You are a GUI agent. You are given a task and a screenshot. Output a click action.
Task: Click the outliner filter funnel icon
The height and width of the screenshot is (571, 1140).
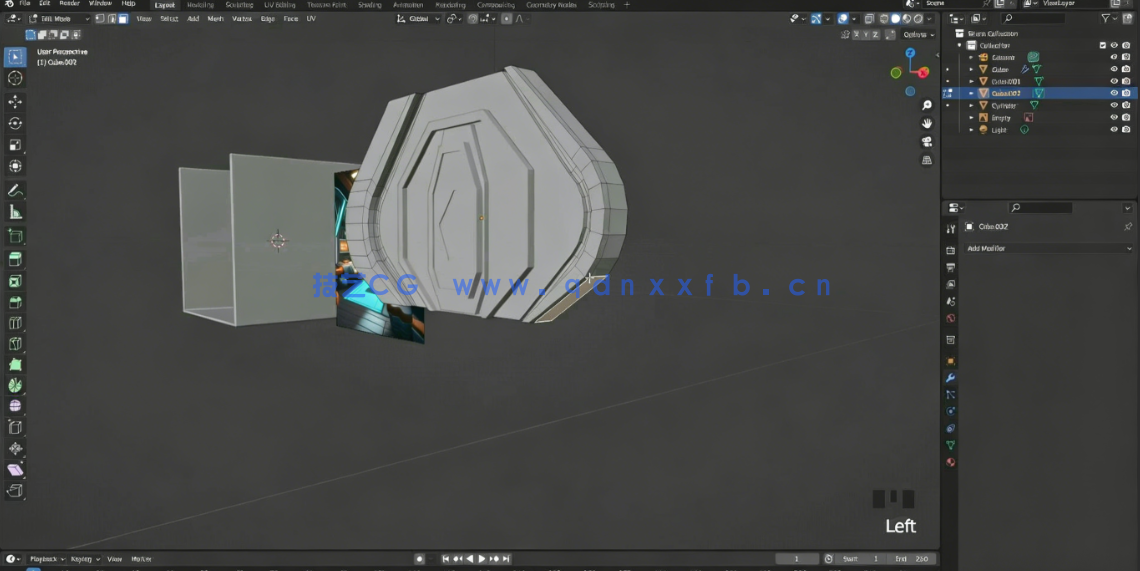(x=1106, y=18)
